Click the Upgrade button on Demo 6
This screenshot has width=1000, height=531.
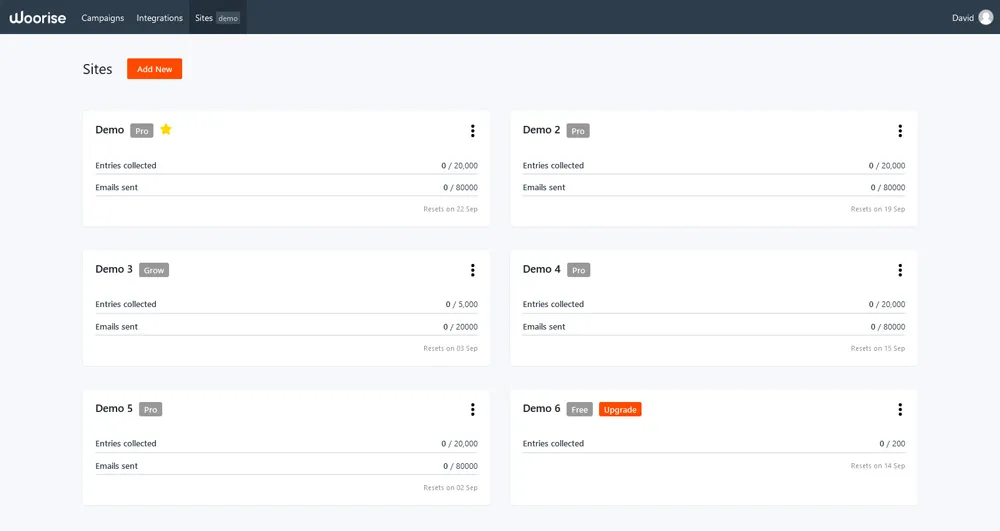tap(620, 410)
